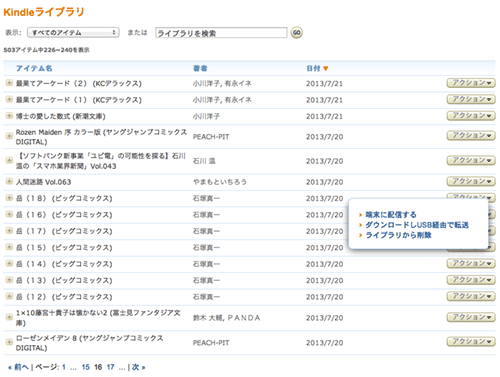Image resolution: width=500 pixels, height=377 pixels.
Task: Go to page 17
Action: 110,367
